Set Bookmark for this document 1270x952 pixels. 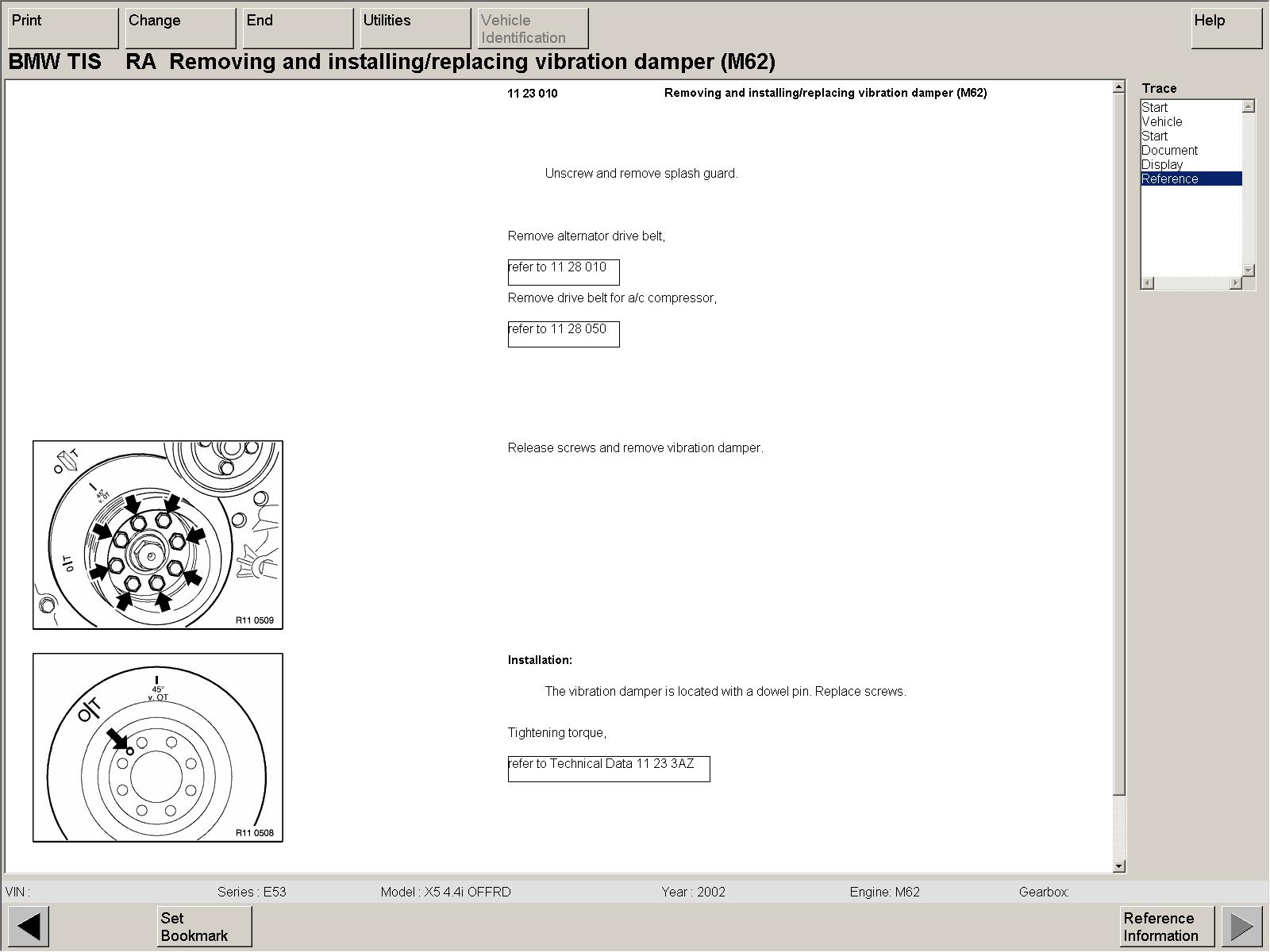click(x=204, y=926)
